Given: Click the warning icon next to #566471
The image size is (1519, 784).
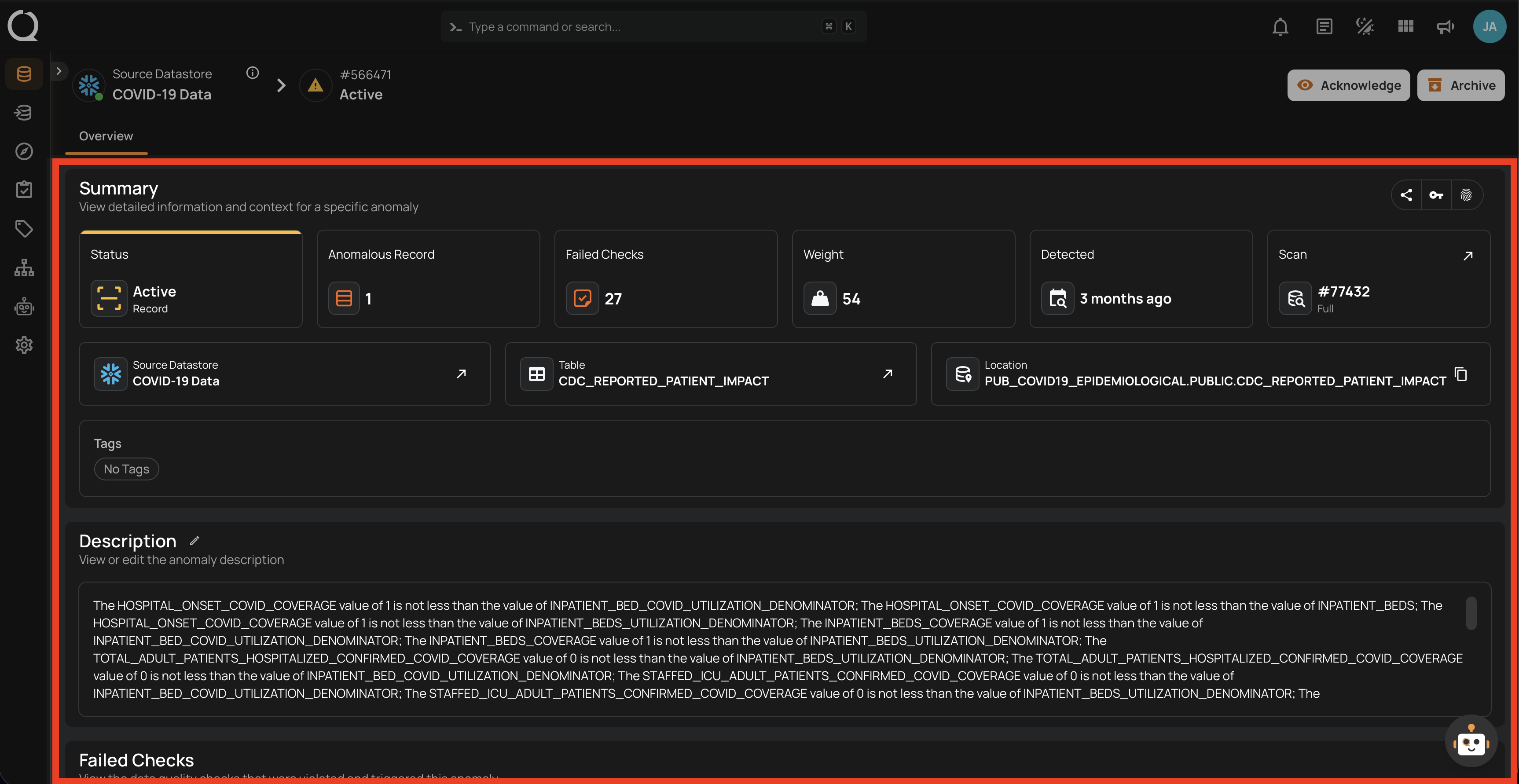Looking at the screenshot, I should 316,85.
